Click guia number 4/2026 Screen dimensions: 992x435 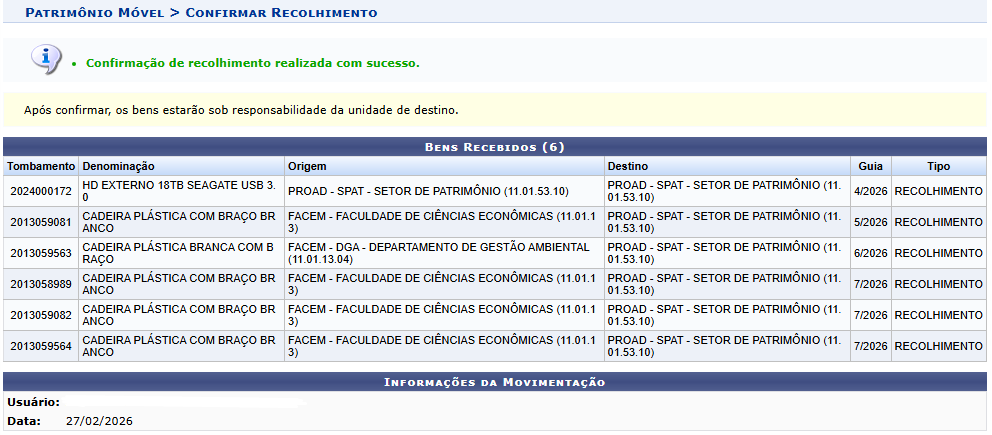870,191
